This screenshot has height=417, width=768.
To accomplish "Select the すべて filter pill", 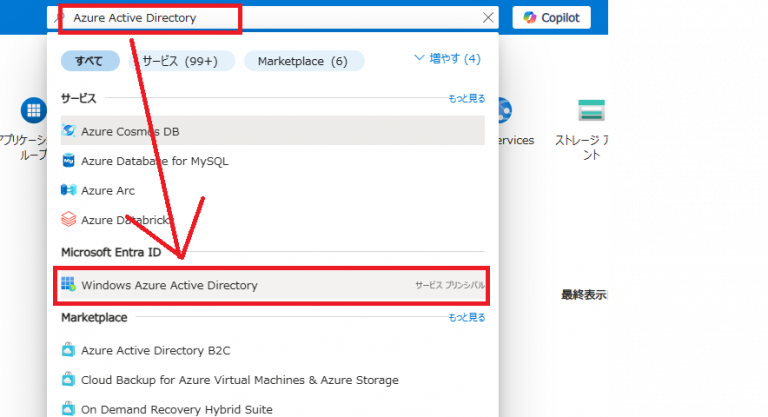I will point(89,61).
